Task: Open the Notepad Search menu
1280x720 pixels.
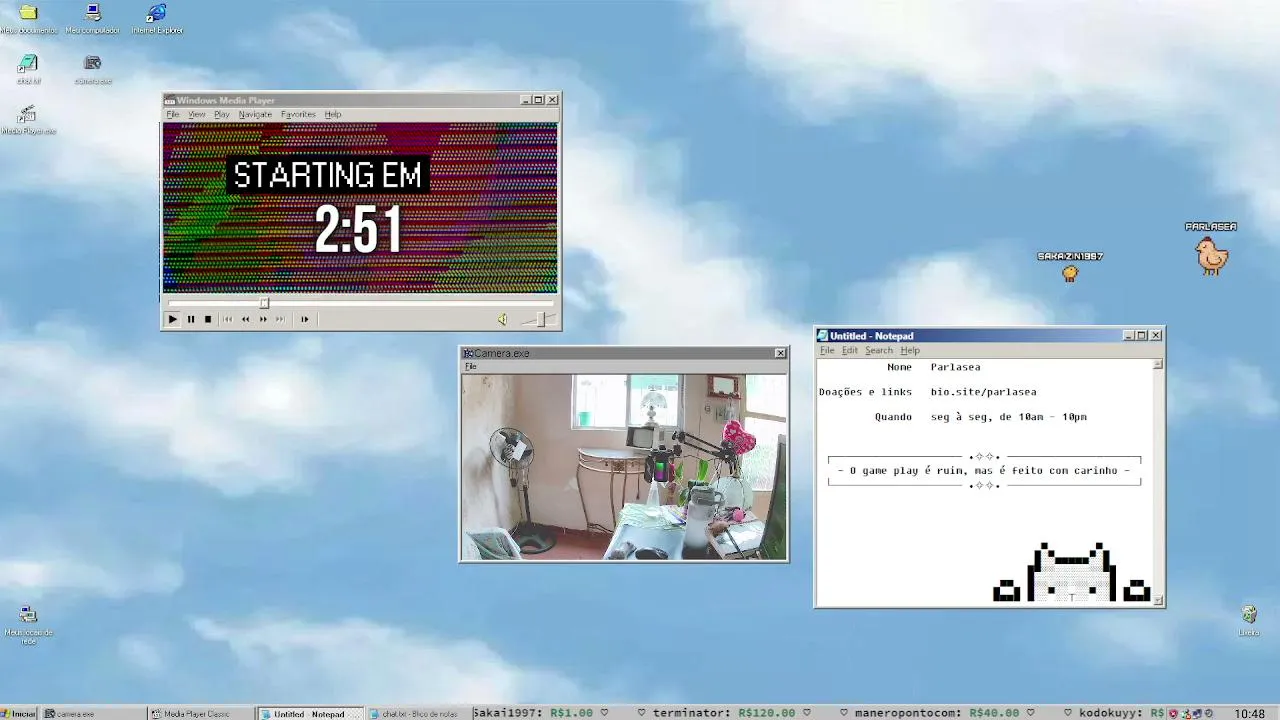Action: (879, 350)
